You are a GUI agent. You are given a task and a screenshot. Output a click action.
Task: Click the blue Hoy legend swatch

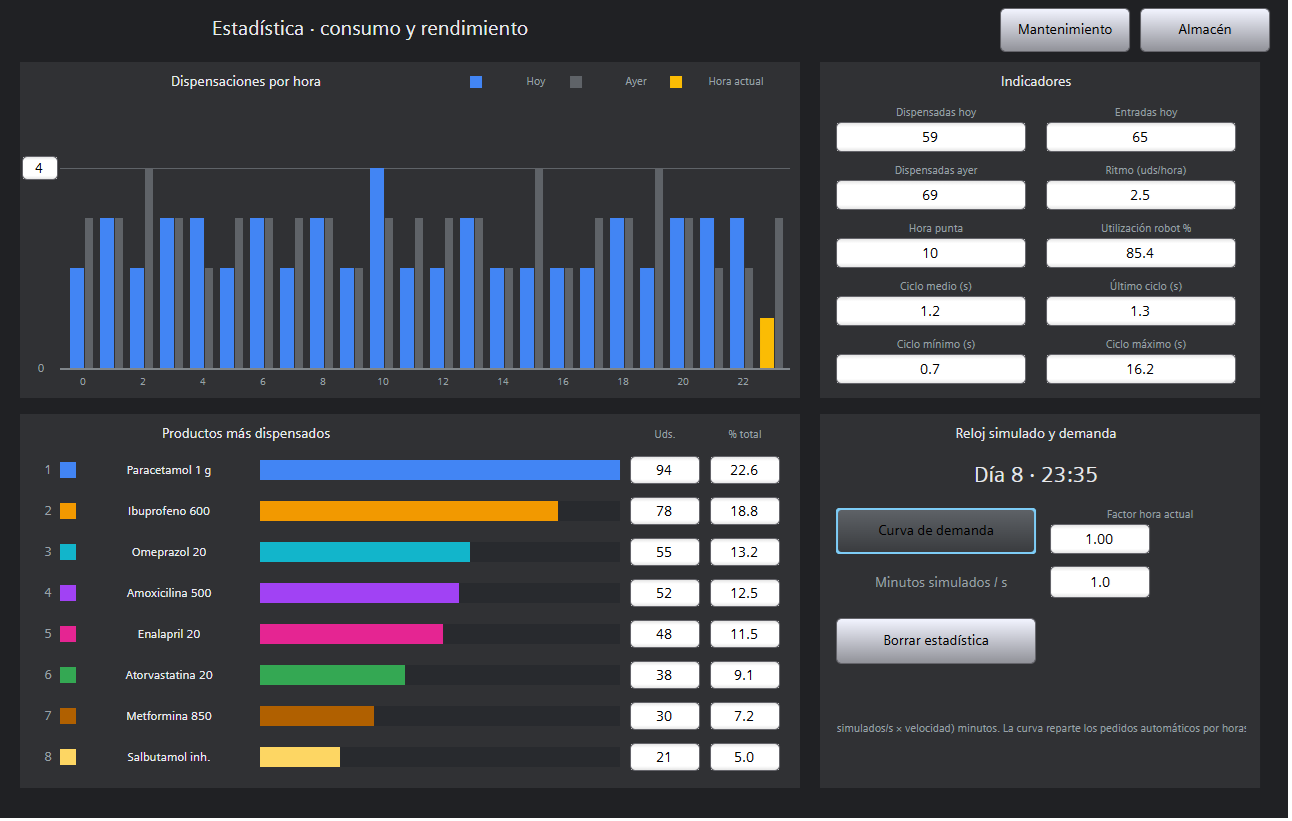pos(476,82)
